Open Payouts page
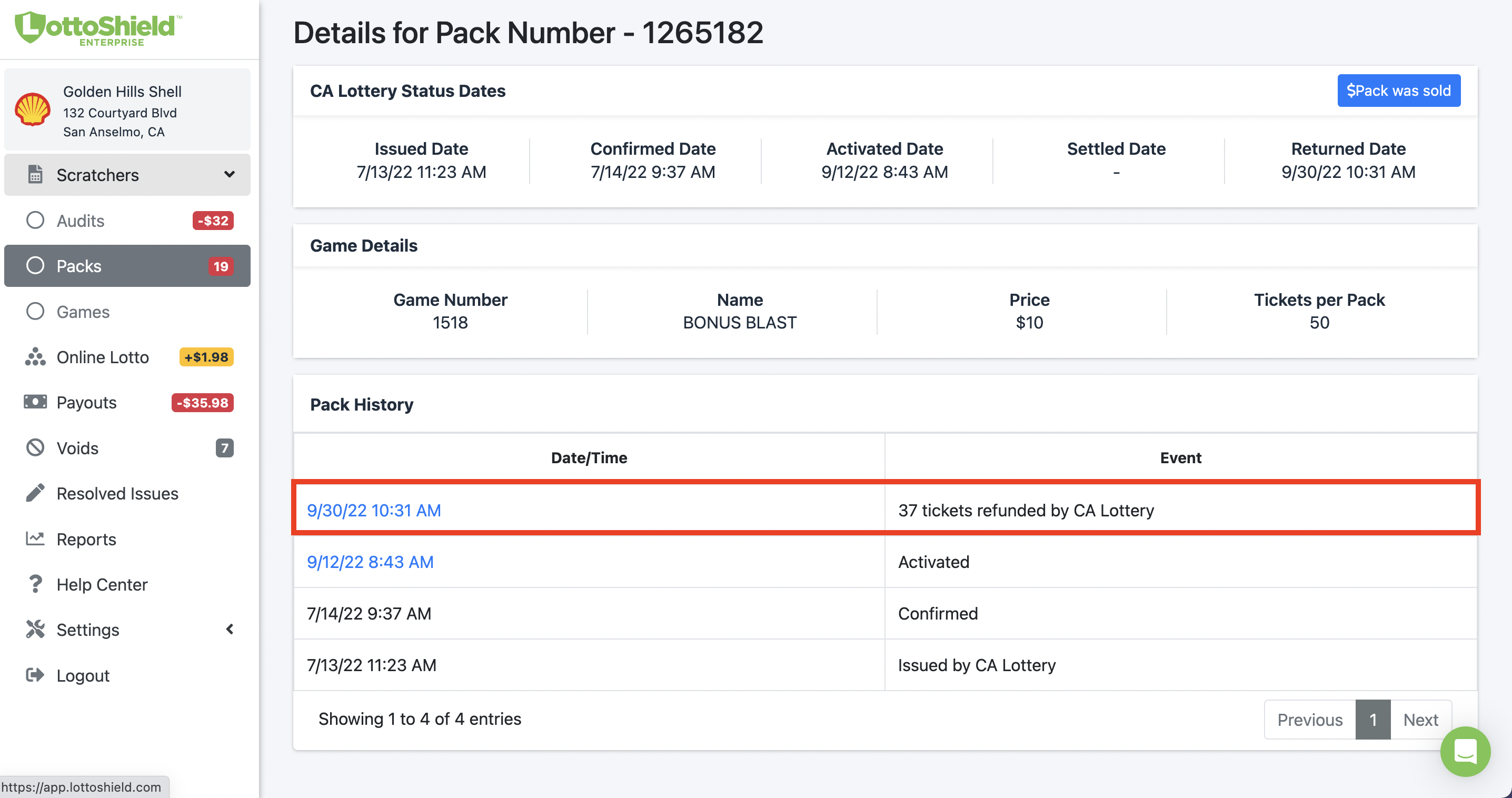The image size is (1512, 798). (86, 403)
